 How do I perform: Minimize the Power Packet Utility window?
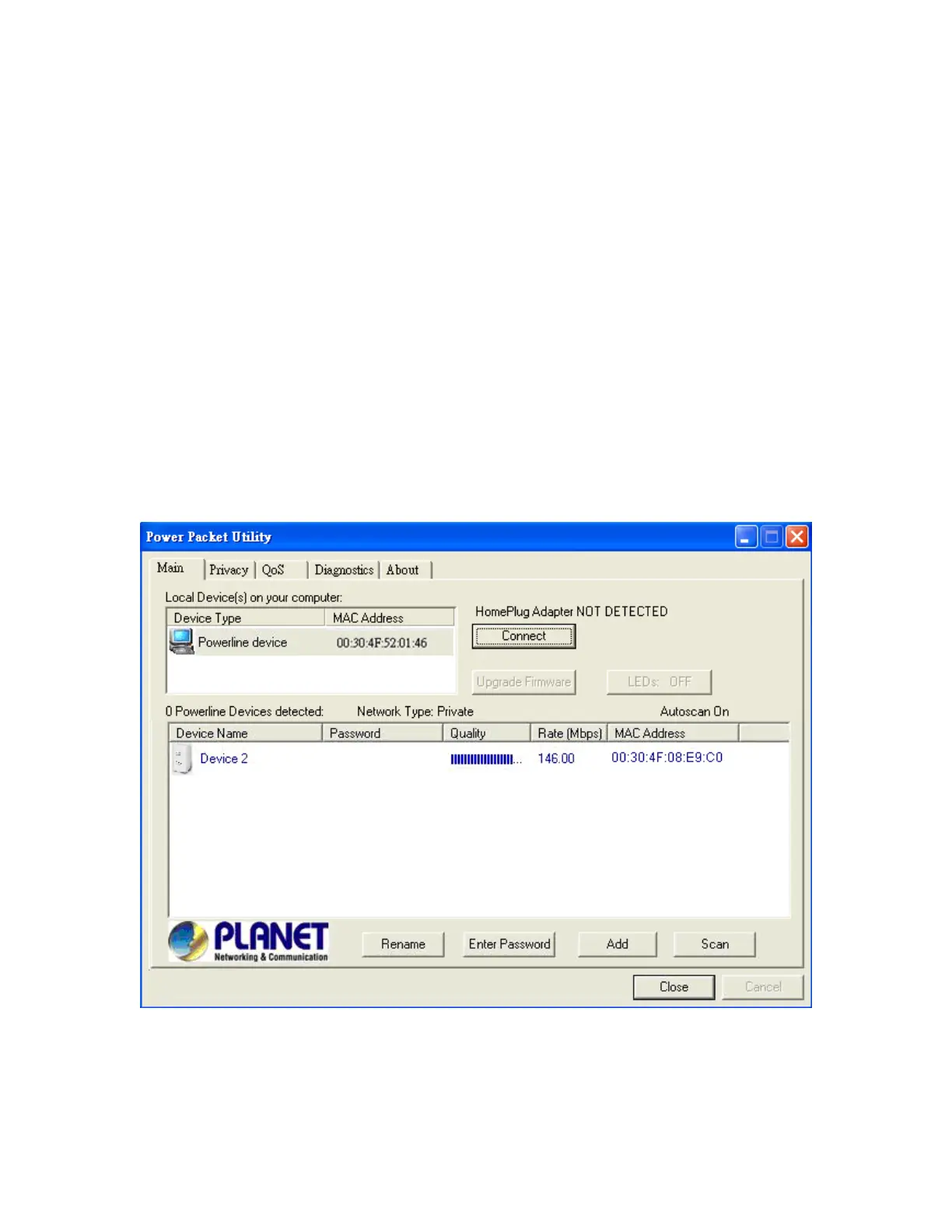point(746,537)
